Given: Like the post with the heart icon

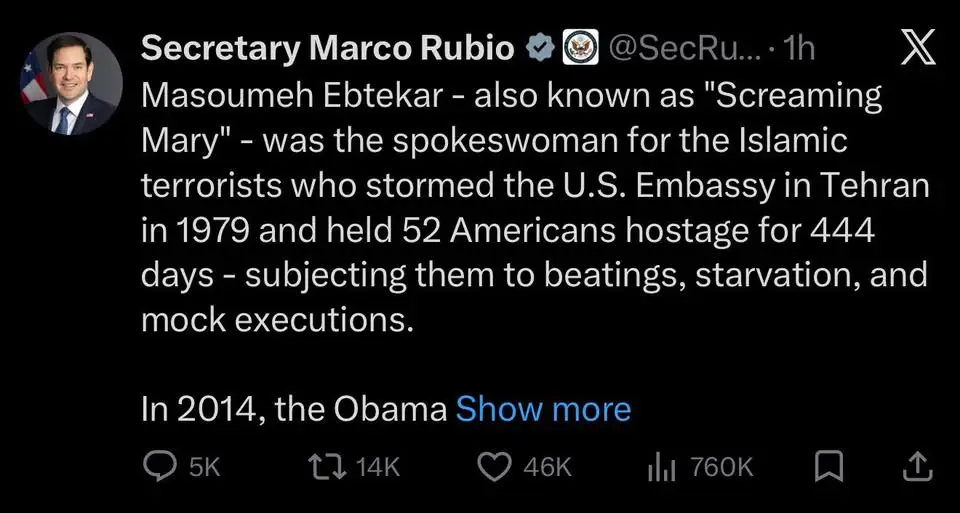Looking at the screenshot, I should pyautogui.click(x=494, y=466).
